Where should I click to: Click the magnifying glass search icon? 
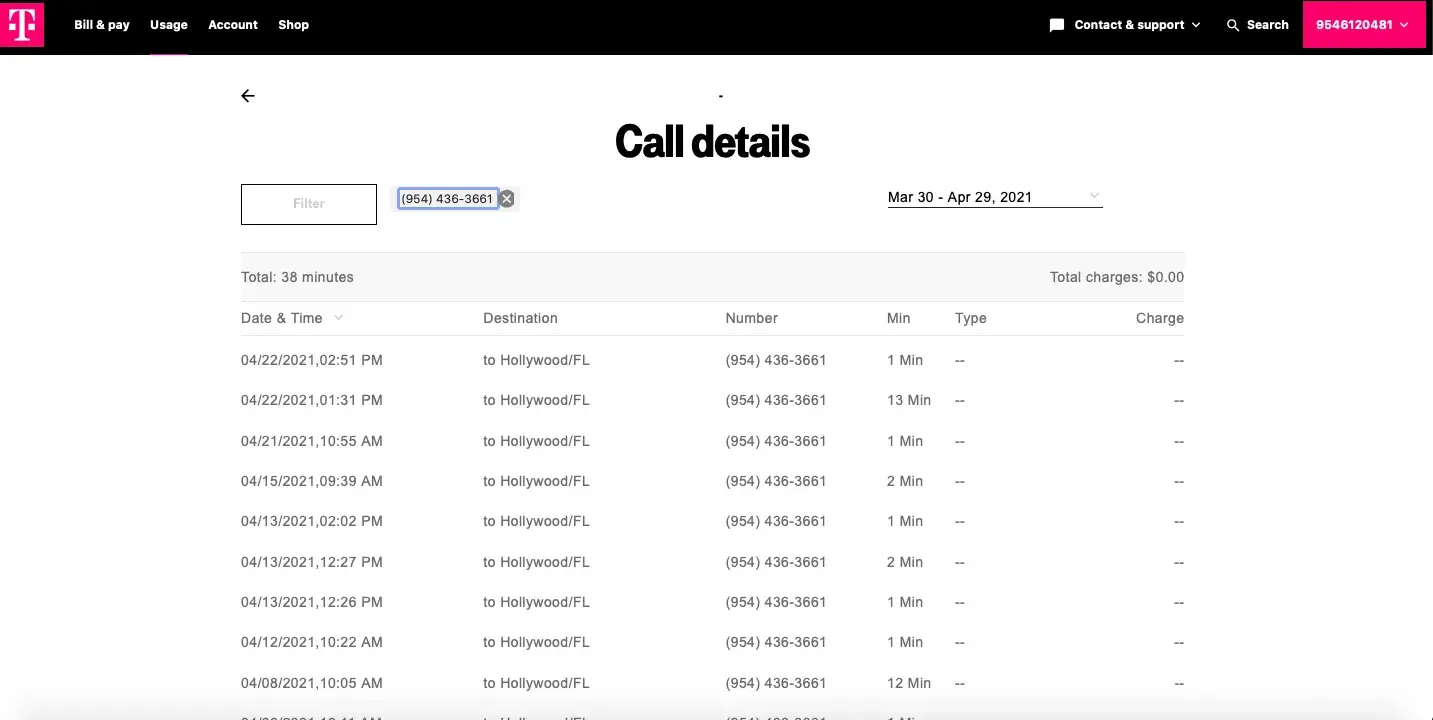pyautogui.click(x=1233, y=25)
